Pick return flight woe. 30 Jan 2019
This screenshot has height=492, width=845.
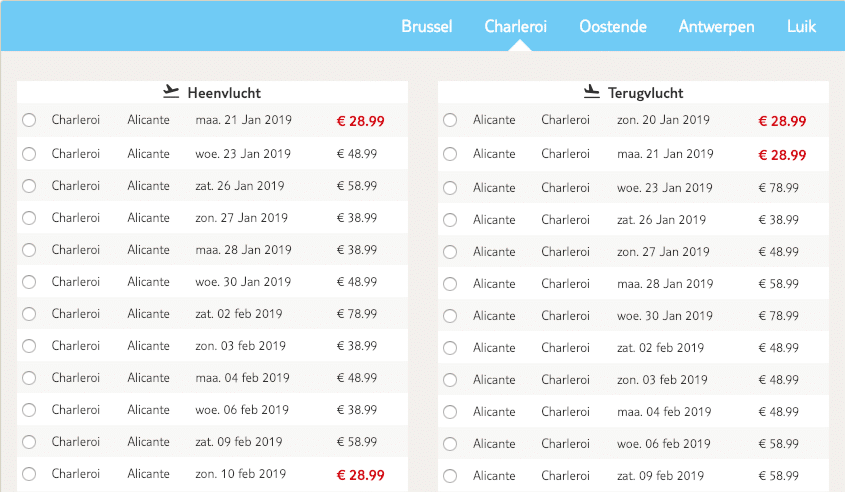450,316
